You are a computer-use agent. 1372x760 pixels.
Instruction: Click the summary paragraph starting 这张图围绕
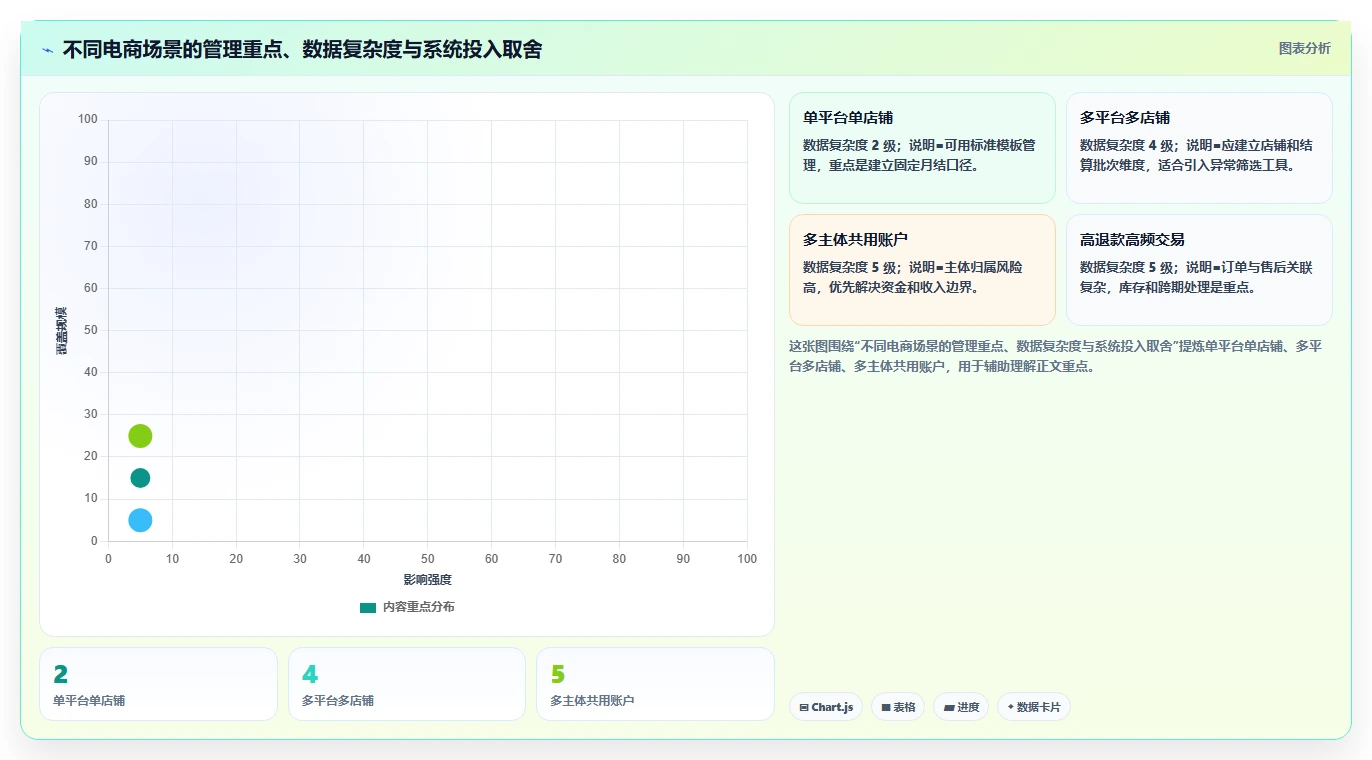[x=1058, y=356]
